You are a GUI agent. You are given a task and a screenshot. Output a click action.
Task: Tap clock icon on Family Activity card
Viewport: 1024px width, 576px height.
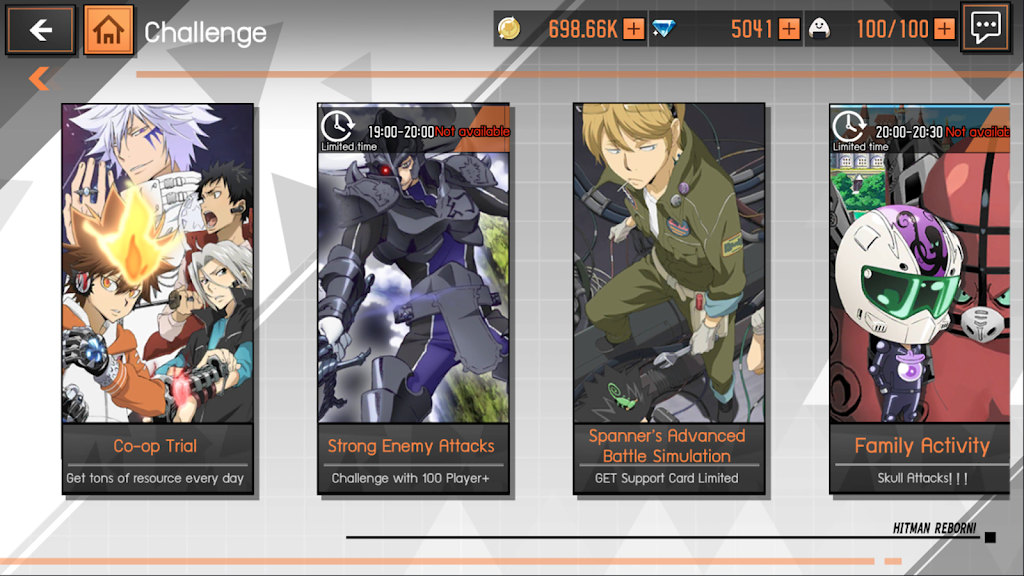[849, 125]
